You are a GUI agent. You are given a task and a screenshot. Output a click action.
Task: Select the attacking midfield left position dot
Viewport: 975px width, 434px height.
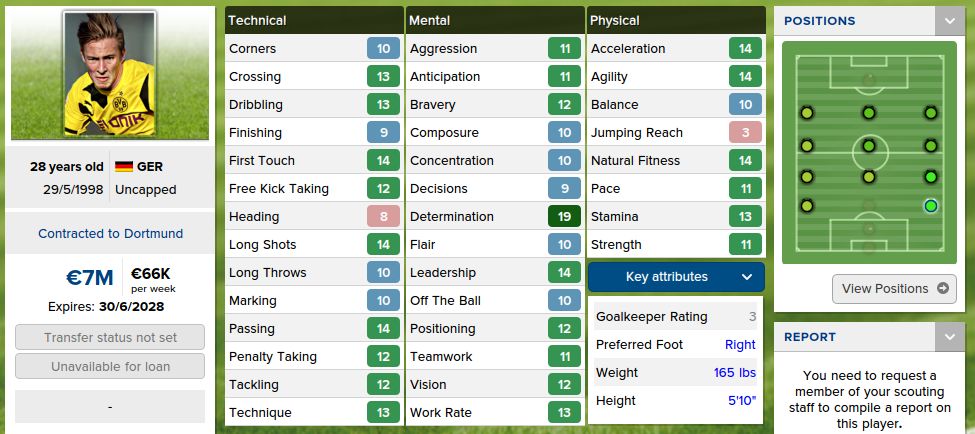pos(807,114)
